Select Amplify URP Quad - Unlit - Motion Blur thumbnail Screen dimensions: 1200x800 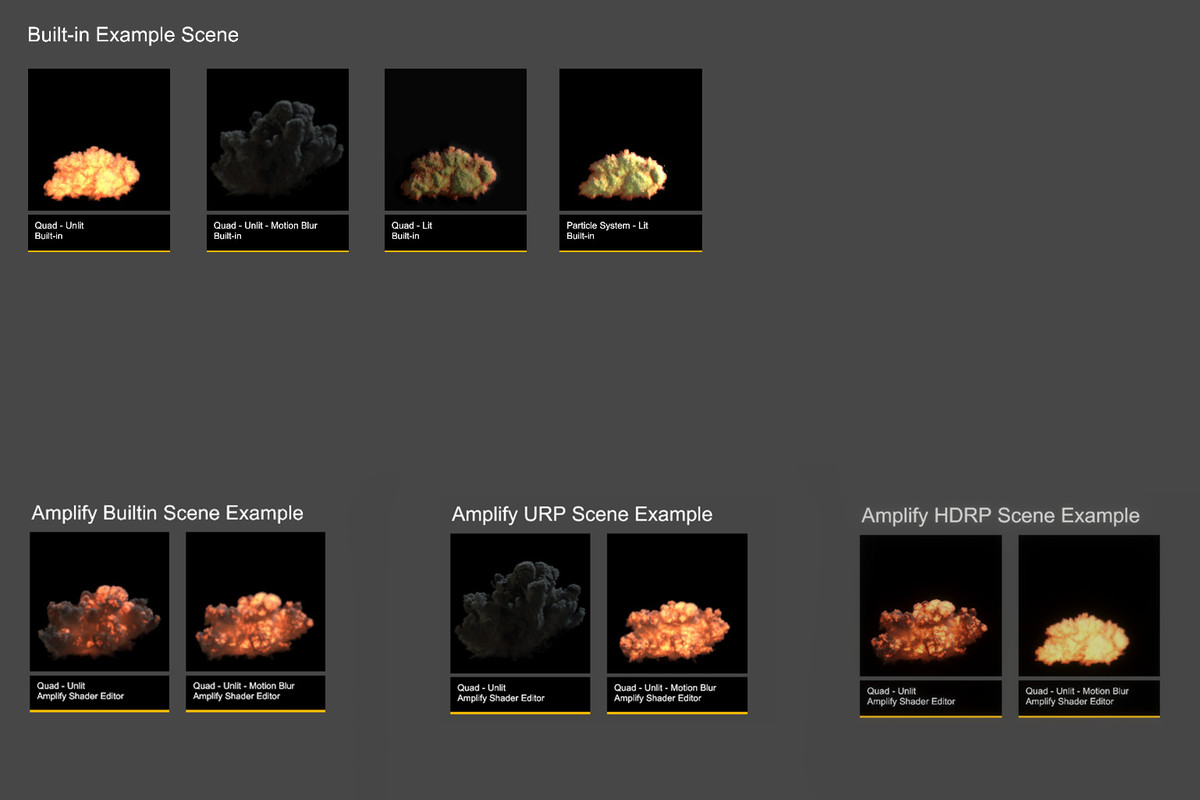point(677,603)
